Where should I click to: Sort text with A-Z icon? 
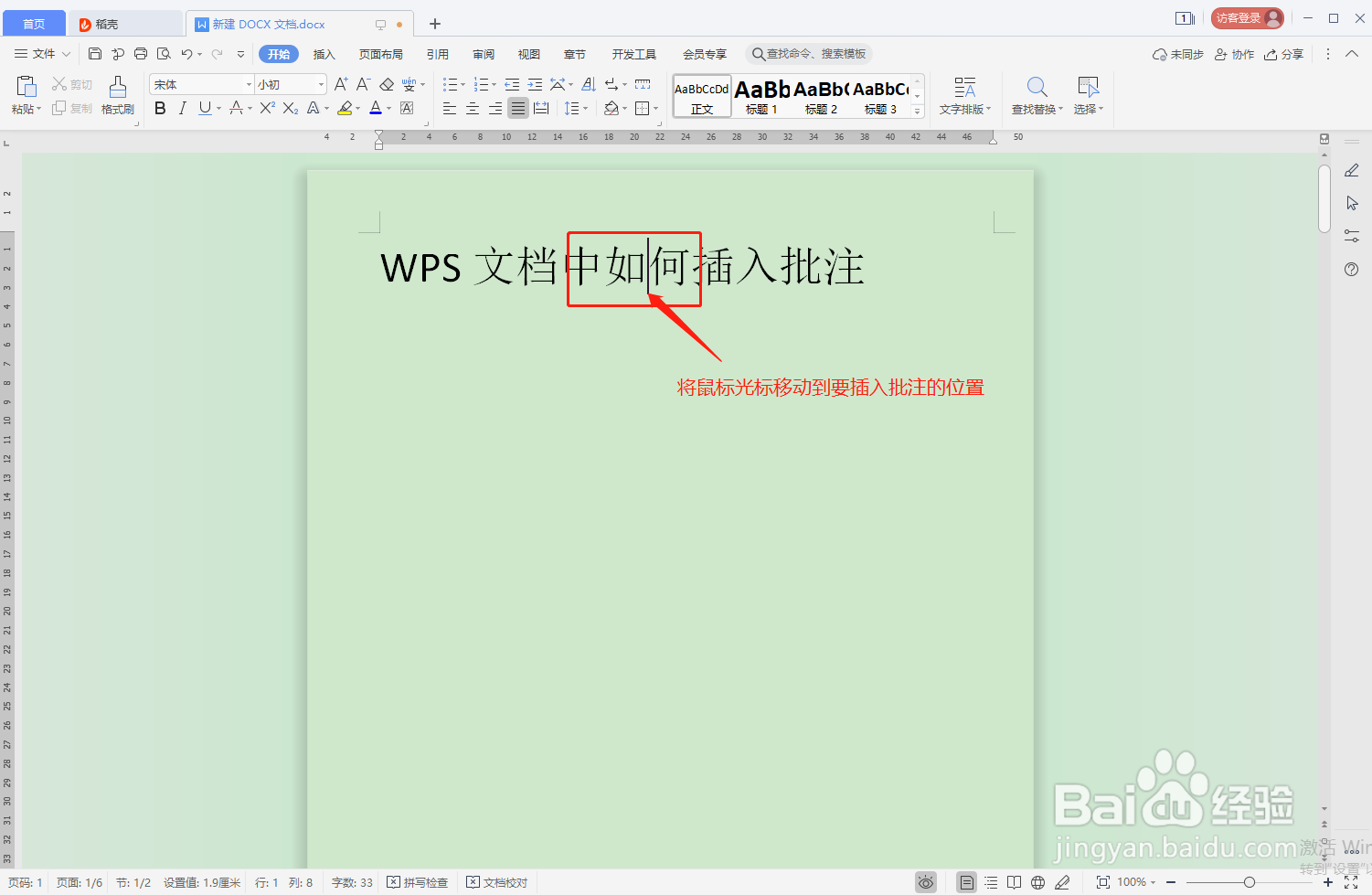tap(589, 84)
